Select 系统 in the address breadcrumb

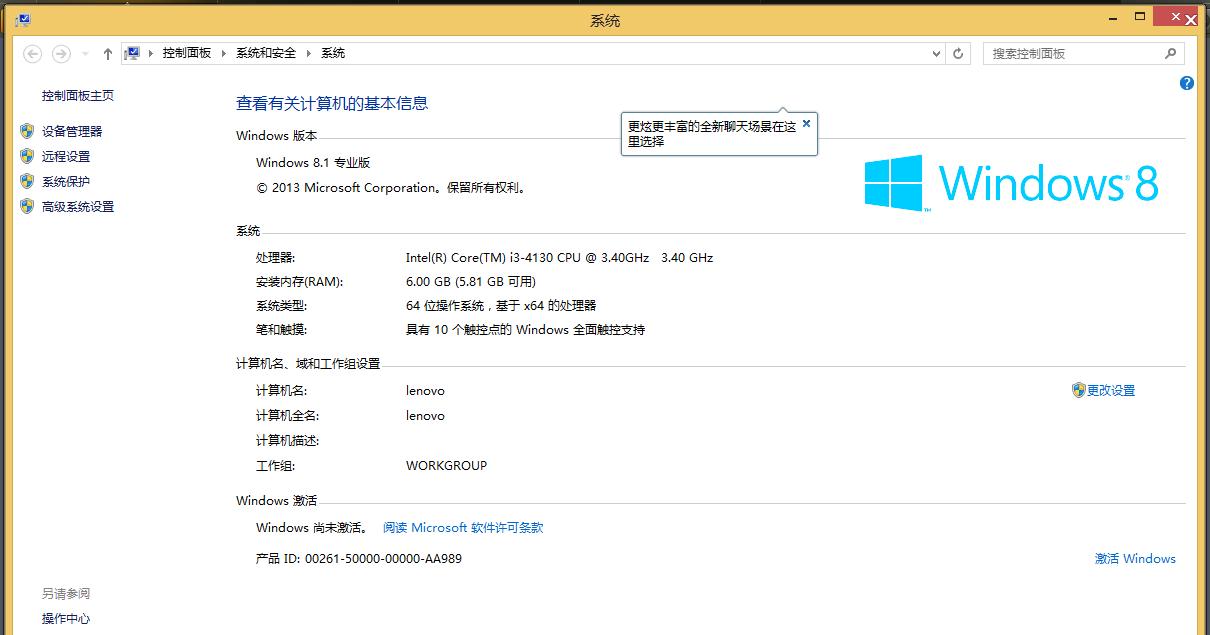(333, 53)
